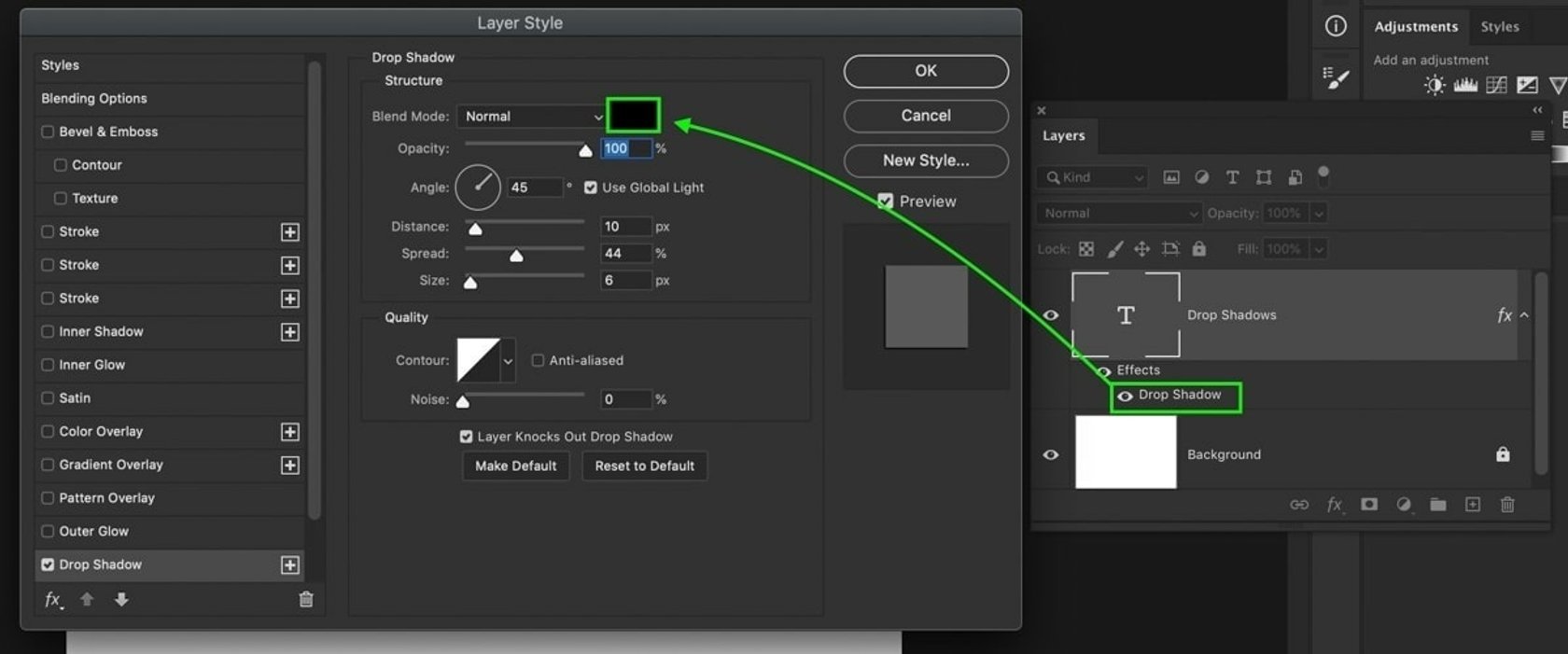The image size is (1568, 654).
Task: Open the Blend Mode dropdown
Action: [533, 117]
